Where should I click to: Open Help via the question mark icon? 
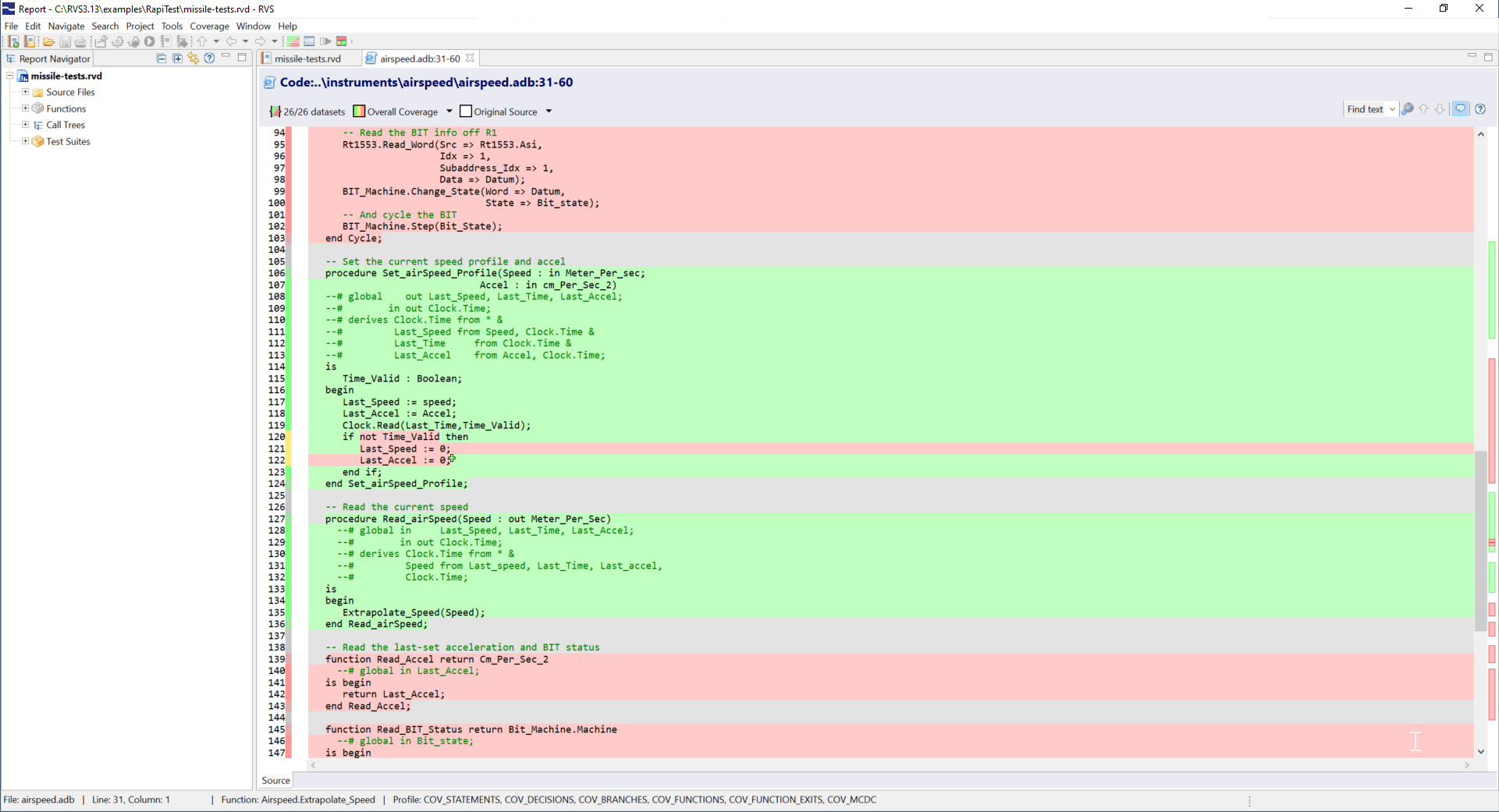click(1480, 108)
